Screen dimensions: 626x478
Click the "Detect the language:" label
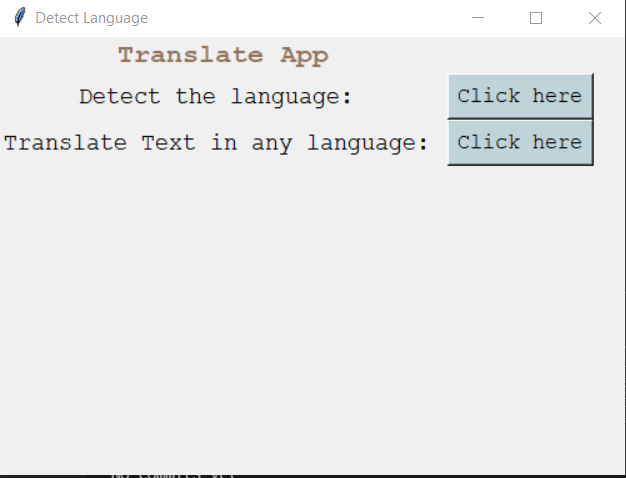[215, 97]
